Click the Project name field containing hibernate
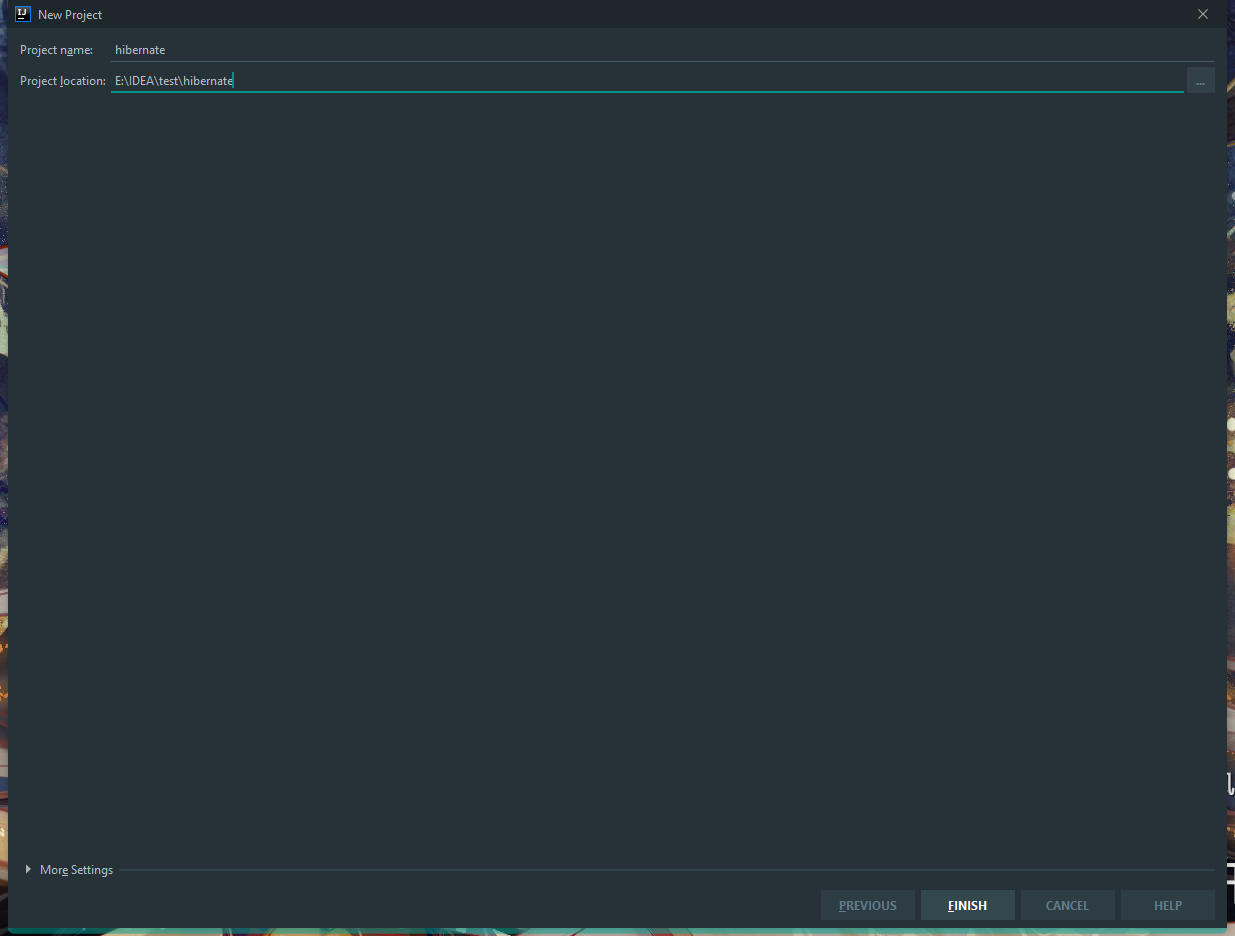 point(662,50)
